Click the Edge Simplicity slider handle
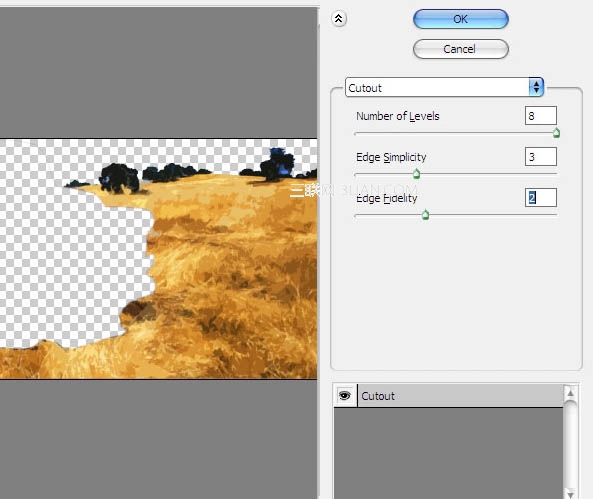This screenshot has height=499, width=593. [416, 174]
